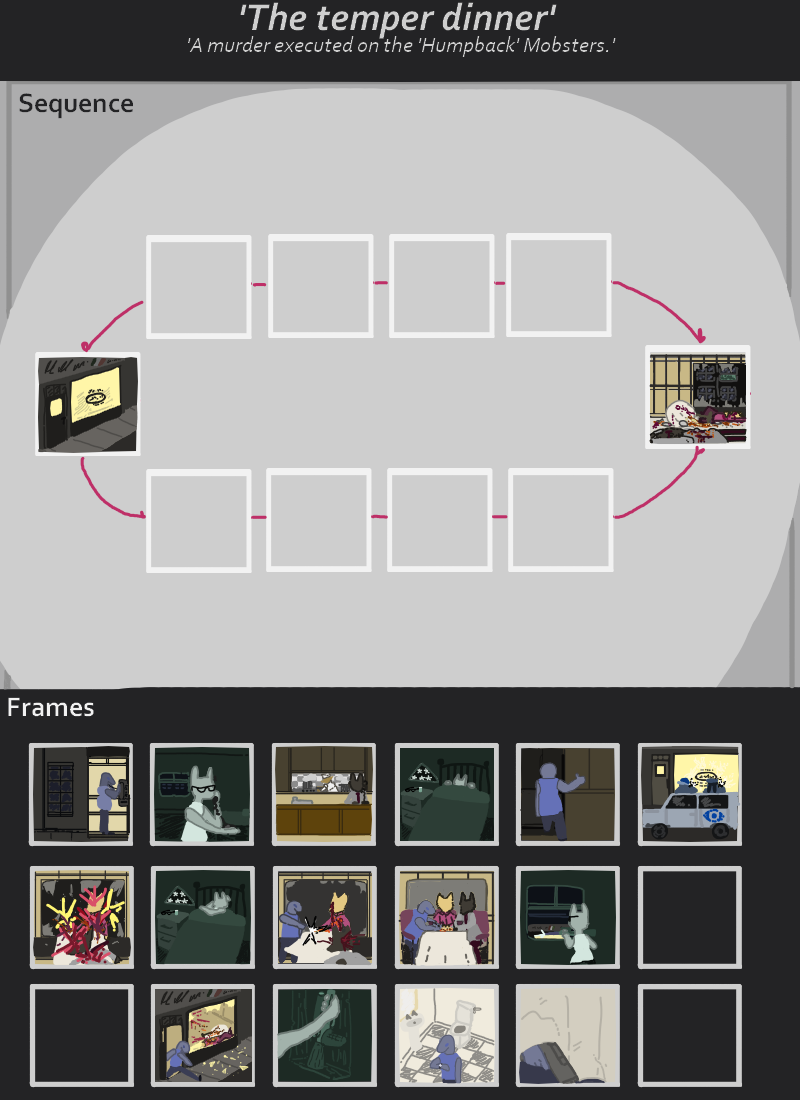800x1100 pixels.
Task: Pick the dinner table stabbing frame
Action: [324, 917]
